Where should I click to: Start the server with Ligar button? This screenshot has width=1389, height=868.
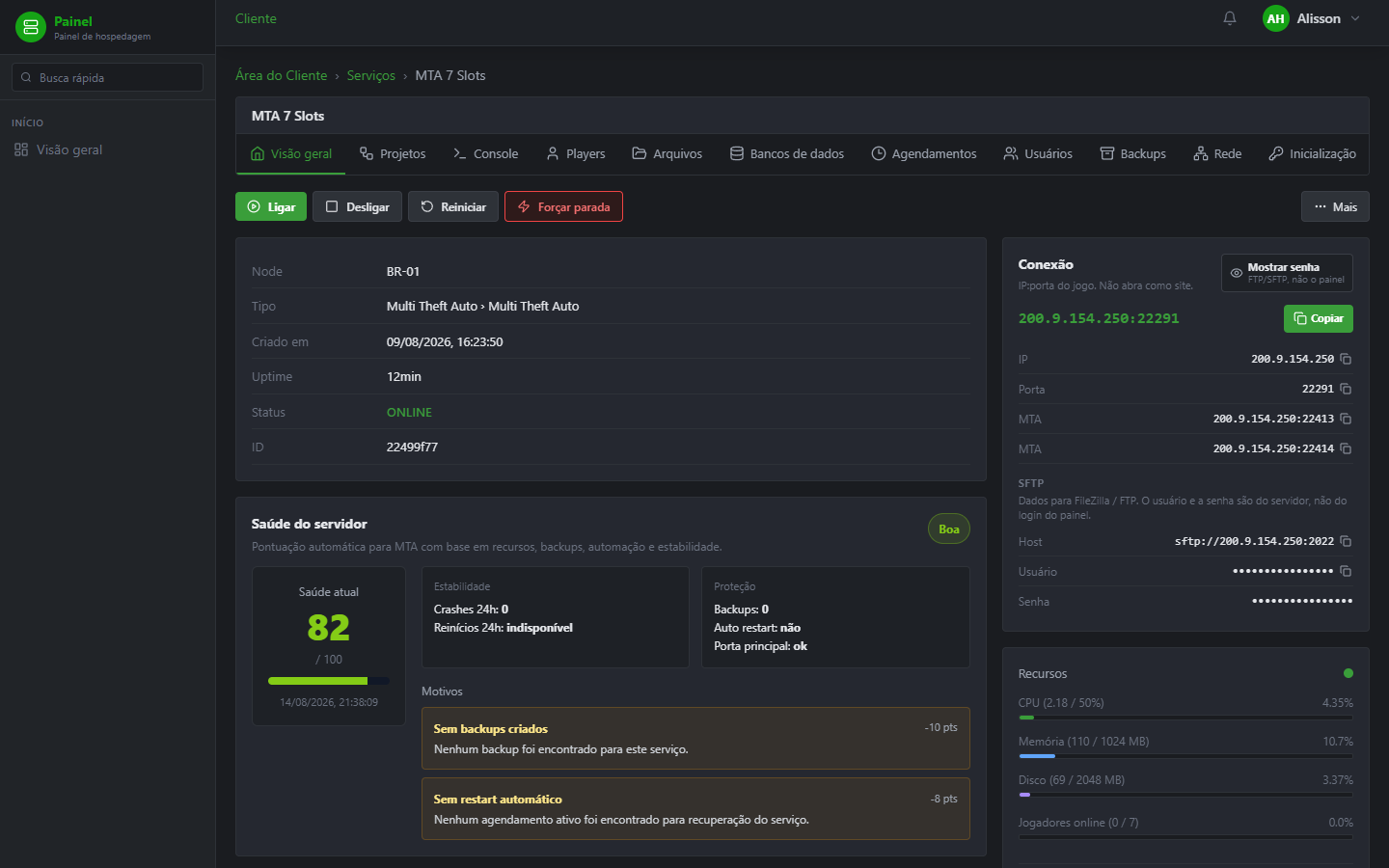[271, 206]
